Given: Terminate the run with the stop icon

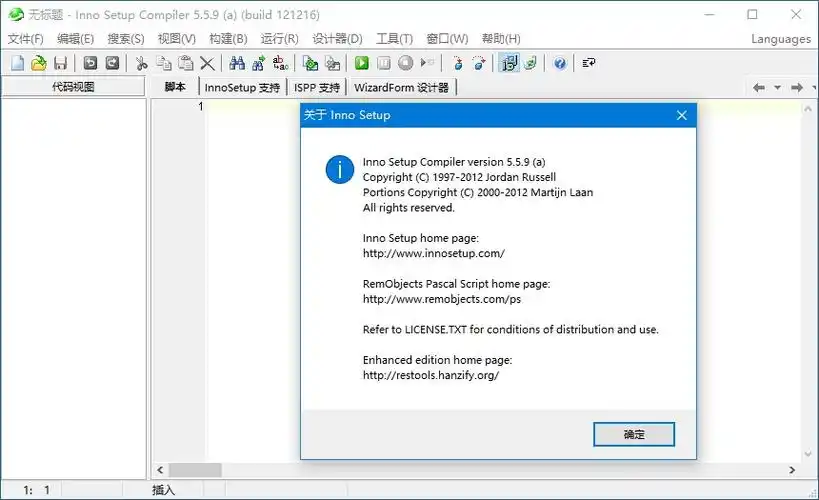Looking at the screenshot, I should pyautogui.click(x=406, y=63).
